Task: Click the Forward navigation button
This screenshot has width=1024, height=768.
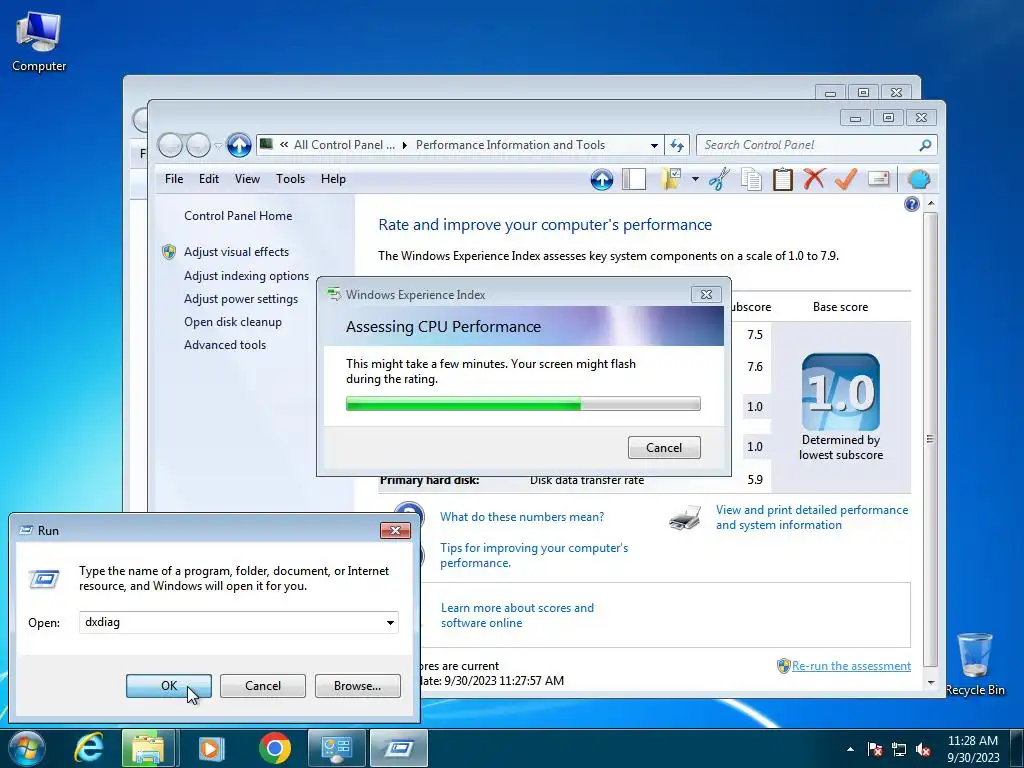Action: pyautogui.click(x=198, y=145)
